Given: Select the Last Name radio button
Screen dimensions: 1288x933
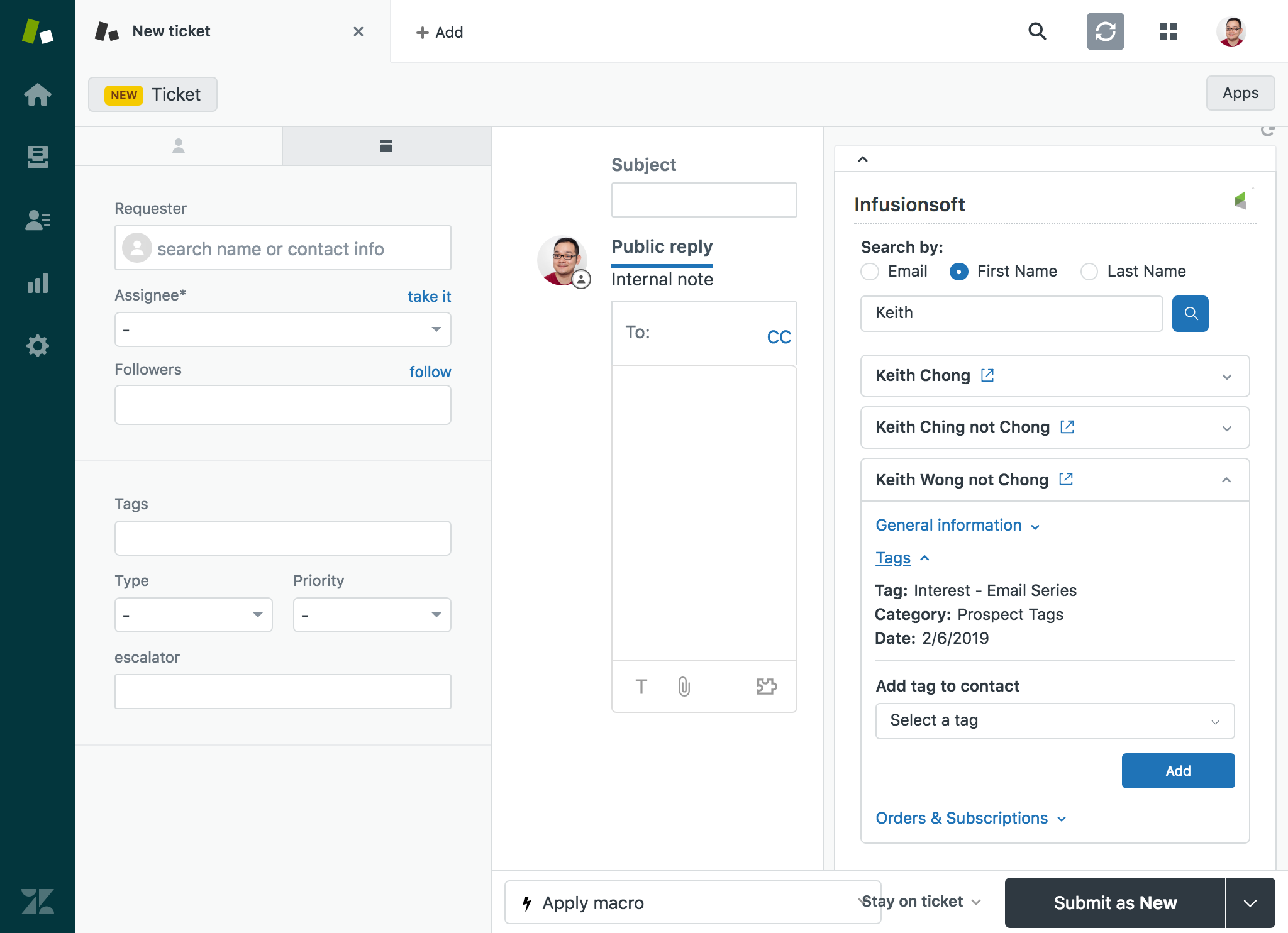Looking at the screenshot, I should click(x=1089, y=272).
